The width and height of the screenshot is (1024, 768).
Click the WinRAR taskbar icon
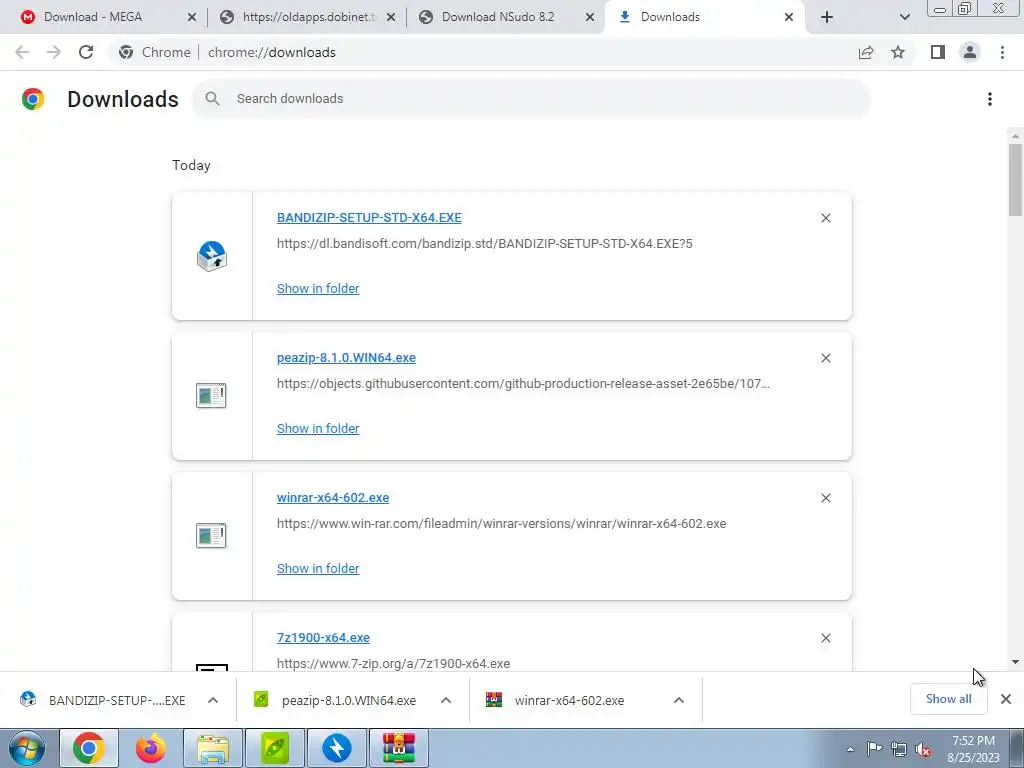tap(399, 748)
